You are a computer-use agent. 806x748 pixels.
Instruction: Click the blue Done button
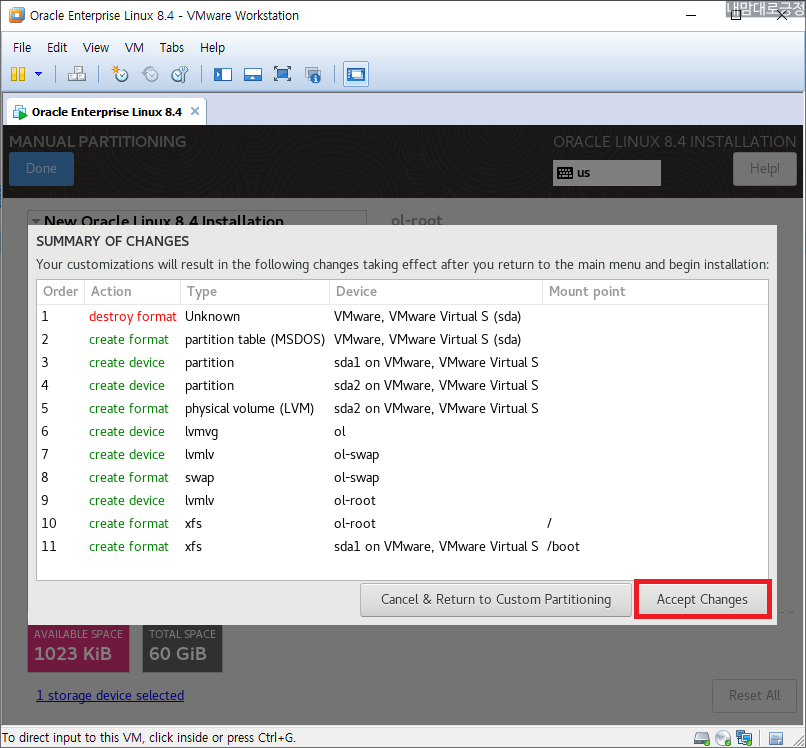tap(42, 169)
